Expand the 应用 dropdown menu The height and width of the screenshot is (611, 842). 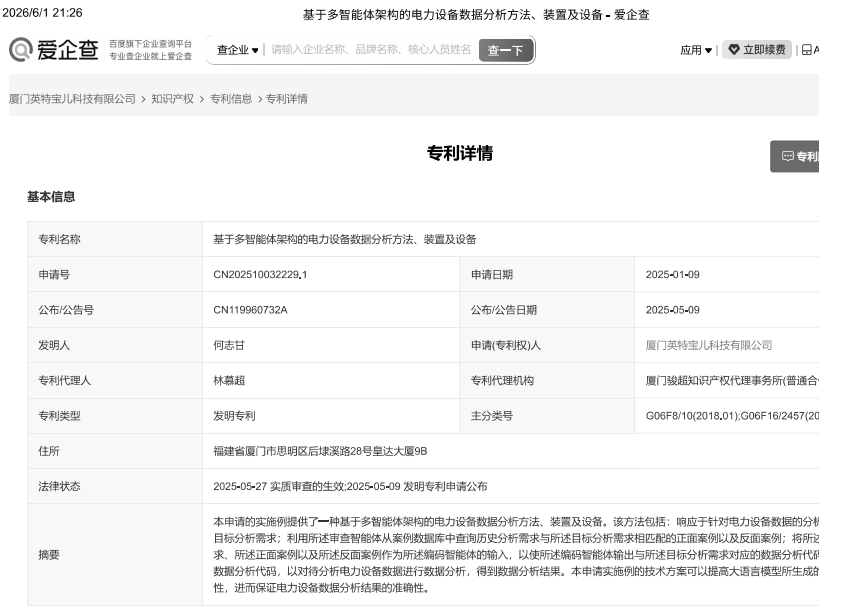pos(696,50)
